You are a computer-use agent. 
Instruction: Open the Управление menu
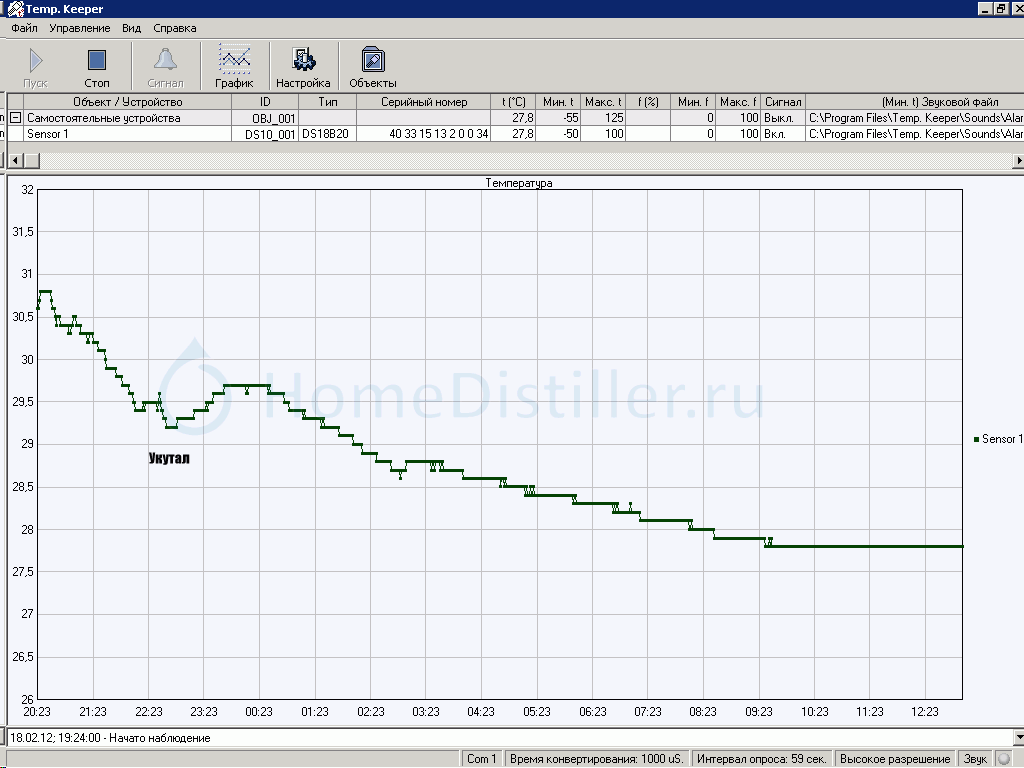coord(80,28)
